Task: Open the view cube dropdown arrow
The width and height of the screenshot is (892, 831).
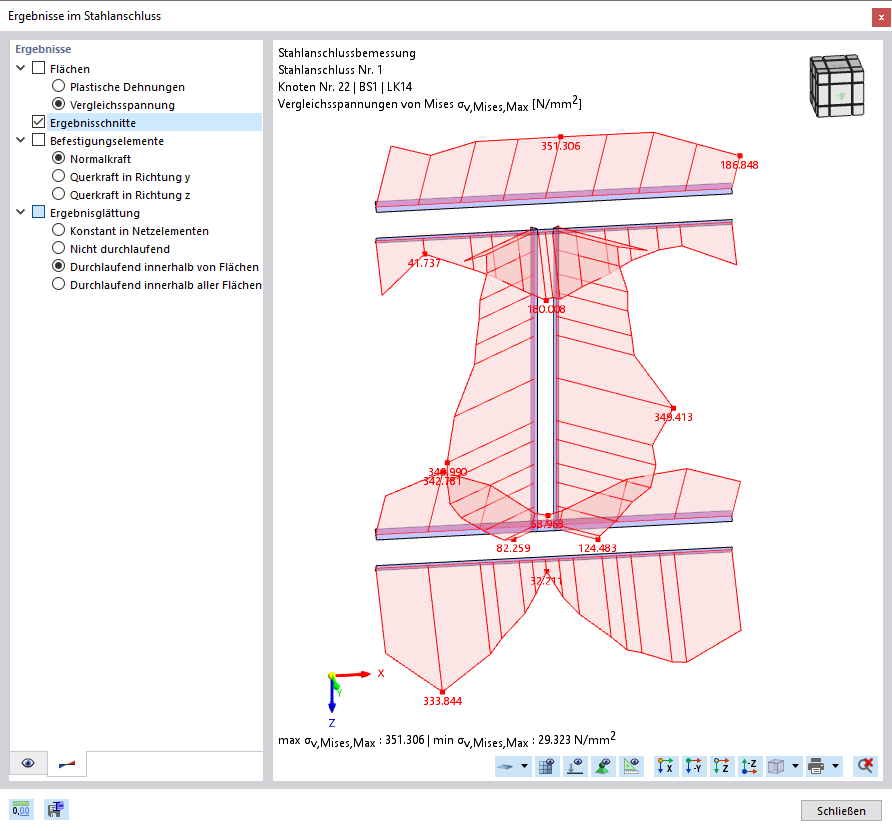Action: point(795,766)
